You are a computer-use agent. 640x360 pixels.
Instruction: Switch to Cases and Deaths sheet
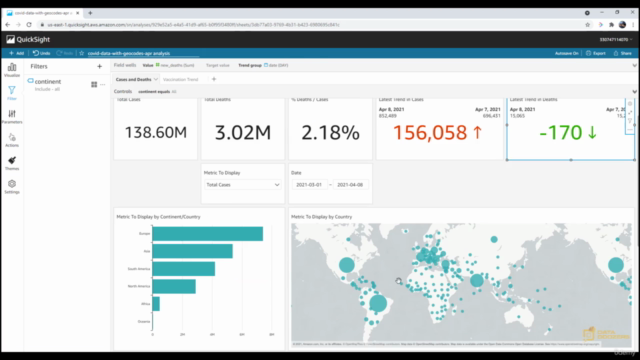pyautogui.click(x=133, y=79)
